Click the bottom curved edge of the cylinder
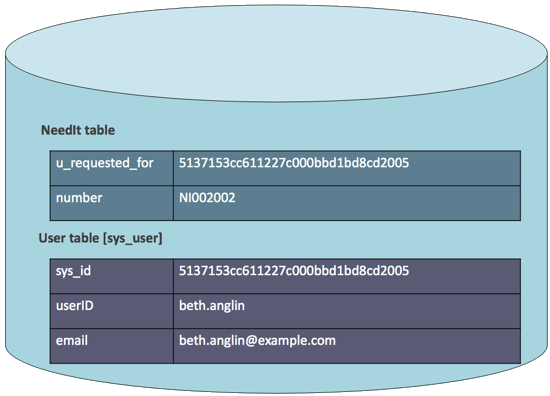 pyautogui.click(x=276, y=388)
